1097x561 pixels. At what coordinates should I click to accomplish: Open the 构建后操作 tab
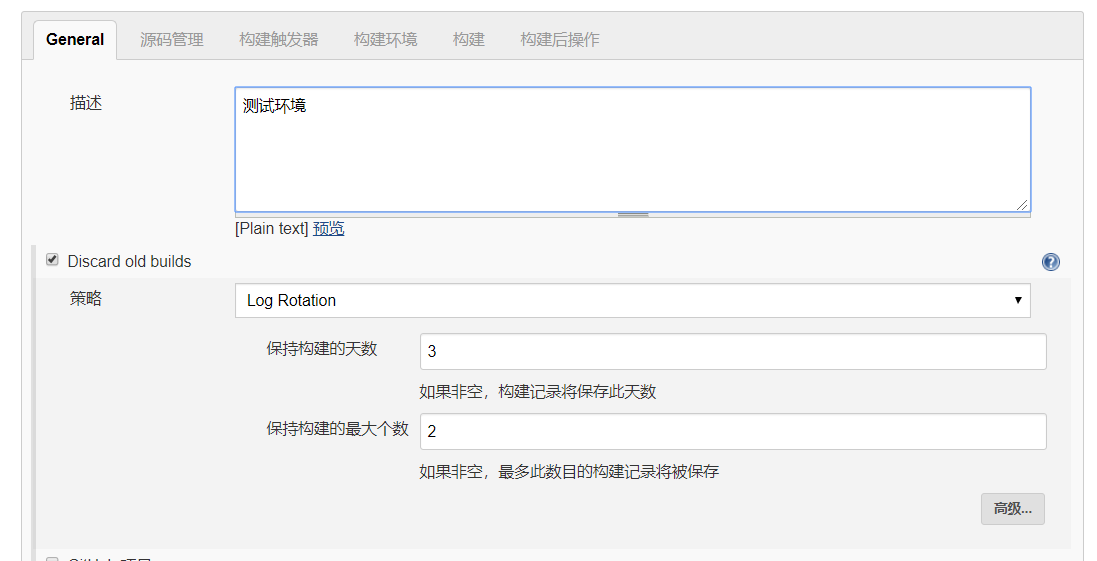[560, 40]
